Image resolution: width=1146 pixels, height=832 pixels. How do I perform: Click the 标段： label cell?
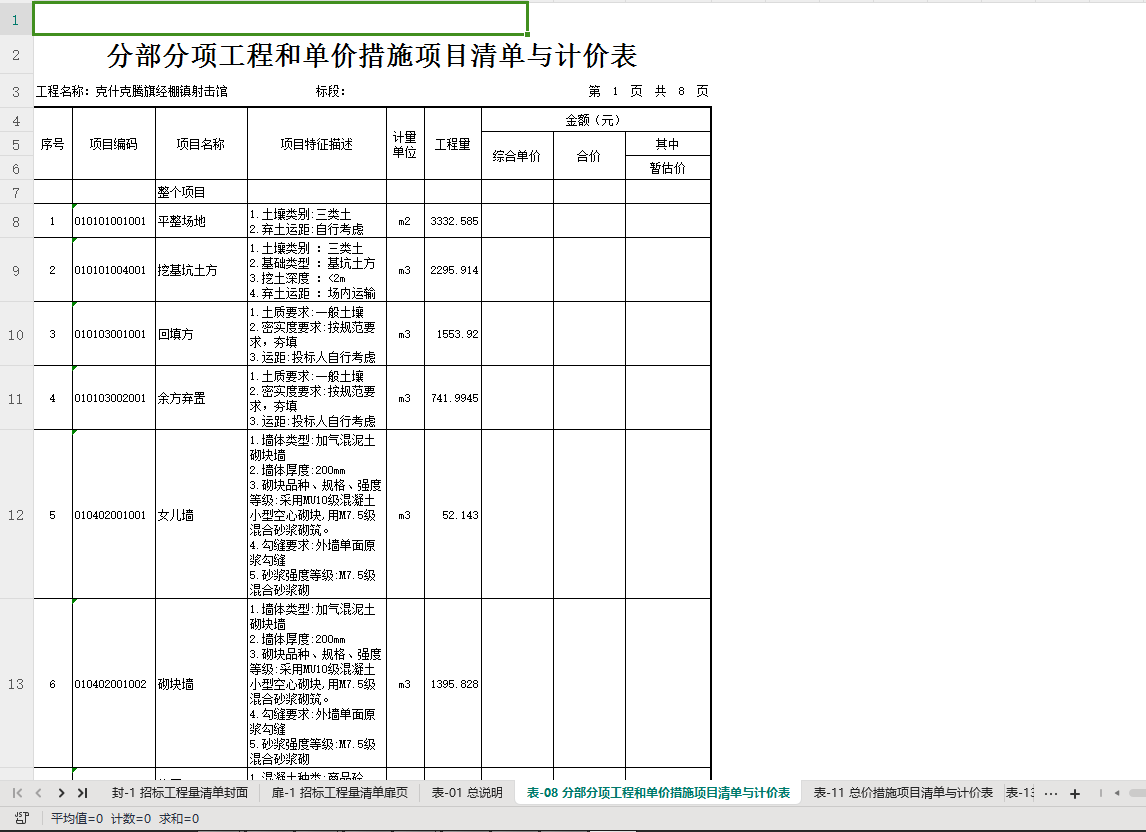point(330,91)
